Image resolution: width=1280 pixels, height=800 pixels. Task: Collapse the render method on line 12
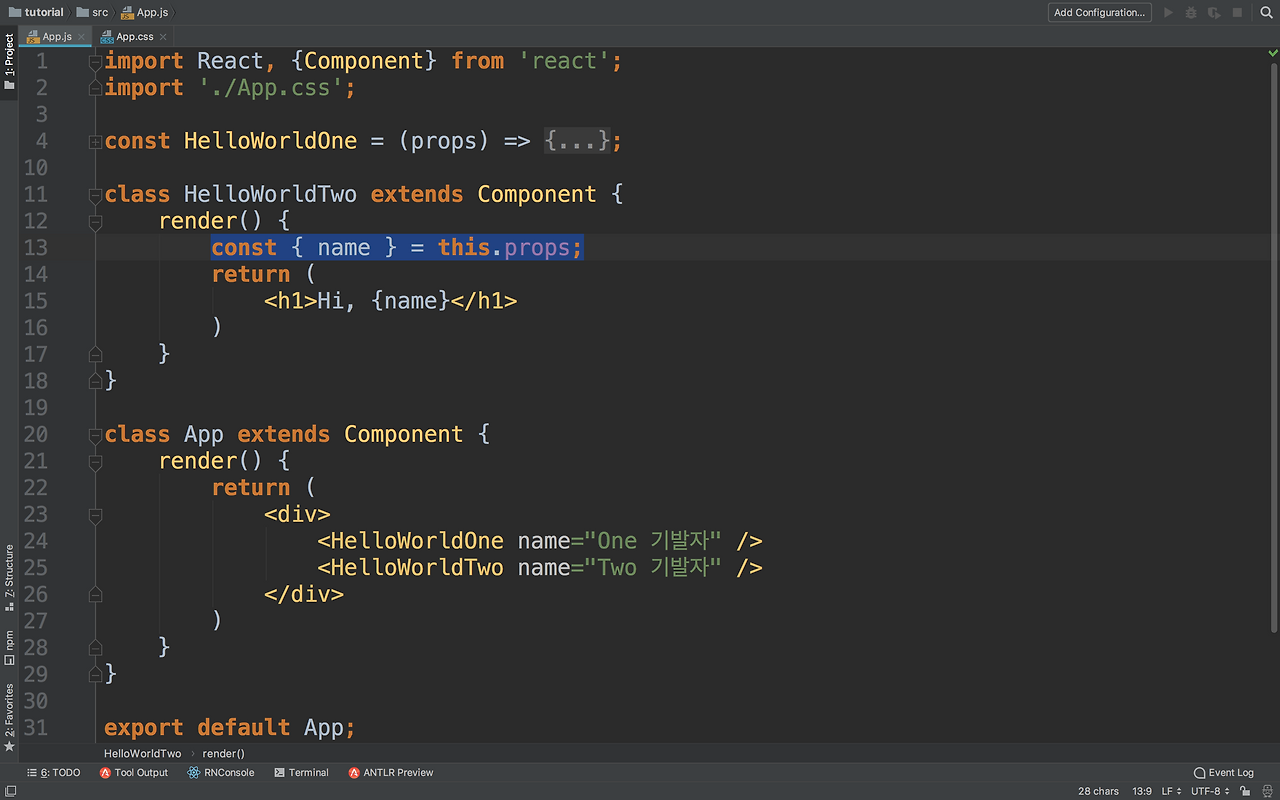click(96, 222)
